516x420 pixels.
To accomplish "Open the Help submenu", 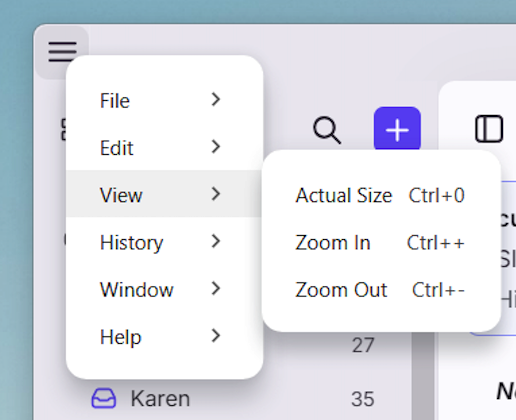I will coord(164,336).
